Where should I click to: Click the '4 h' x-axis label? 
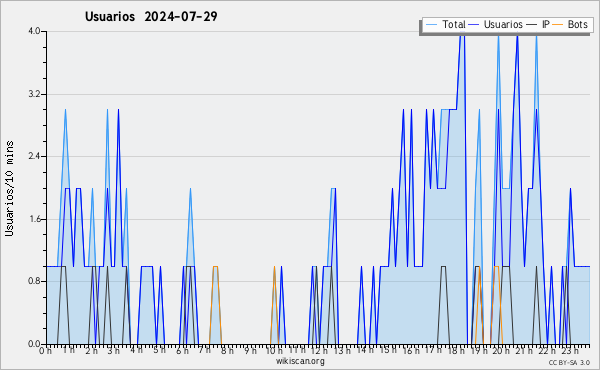click(137, 350)
